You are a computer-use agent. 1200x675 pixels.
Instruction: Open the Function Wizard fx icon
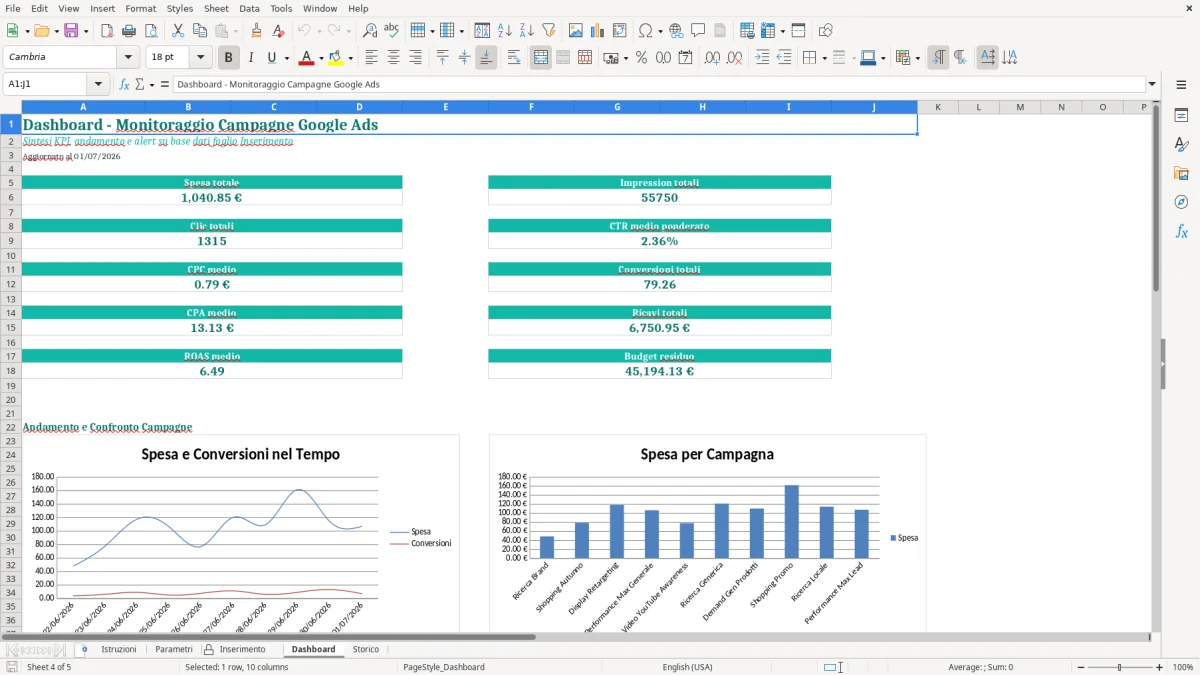click(124, 84)
